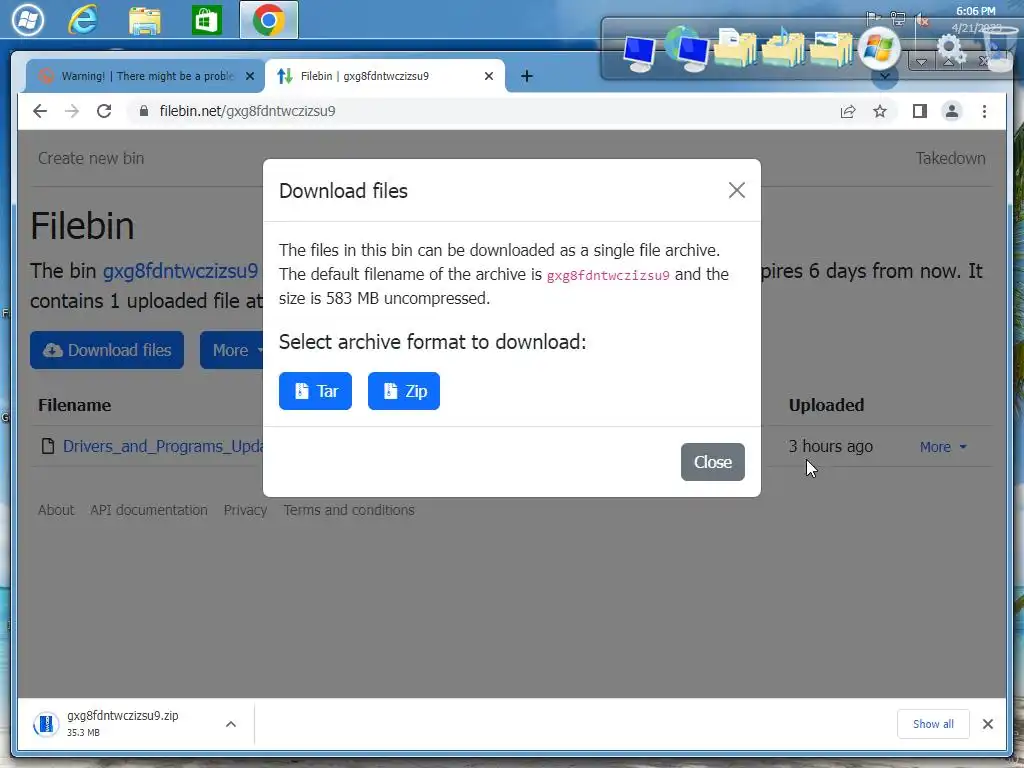Open Chrome three-dot menu

pos(984,112)
